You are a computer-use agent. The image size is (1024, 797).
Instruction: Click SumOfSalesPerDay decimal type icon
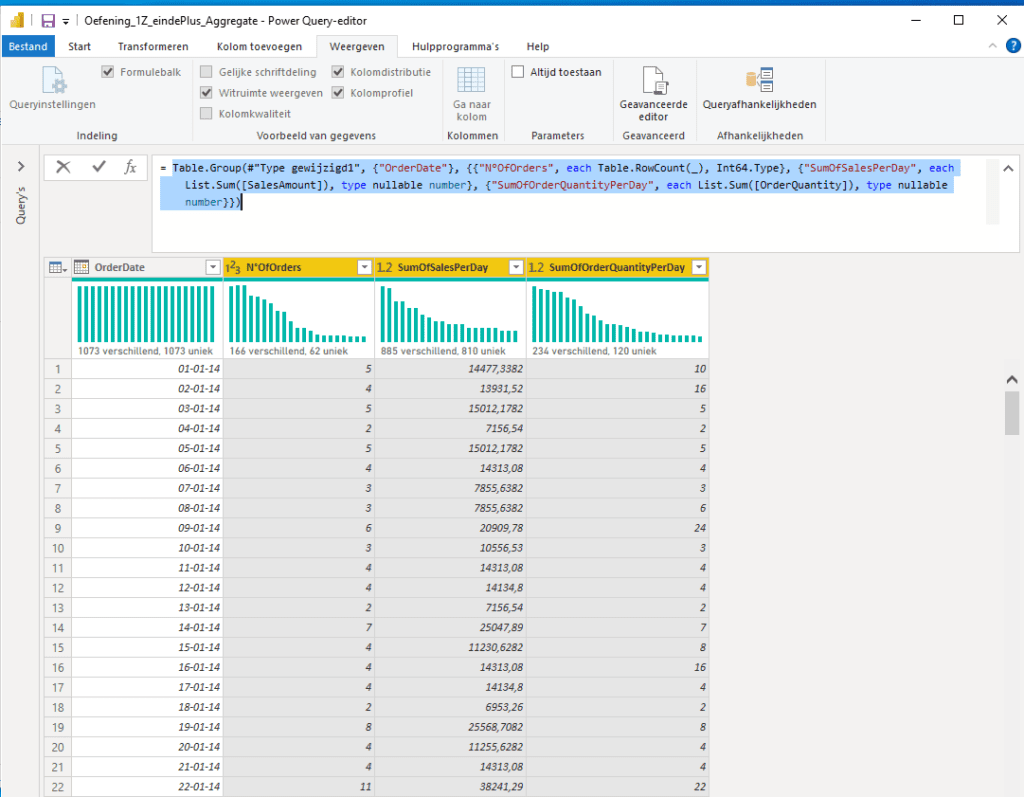[x=385, y=267]
